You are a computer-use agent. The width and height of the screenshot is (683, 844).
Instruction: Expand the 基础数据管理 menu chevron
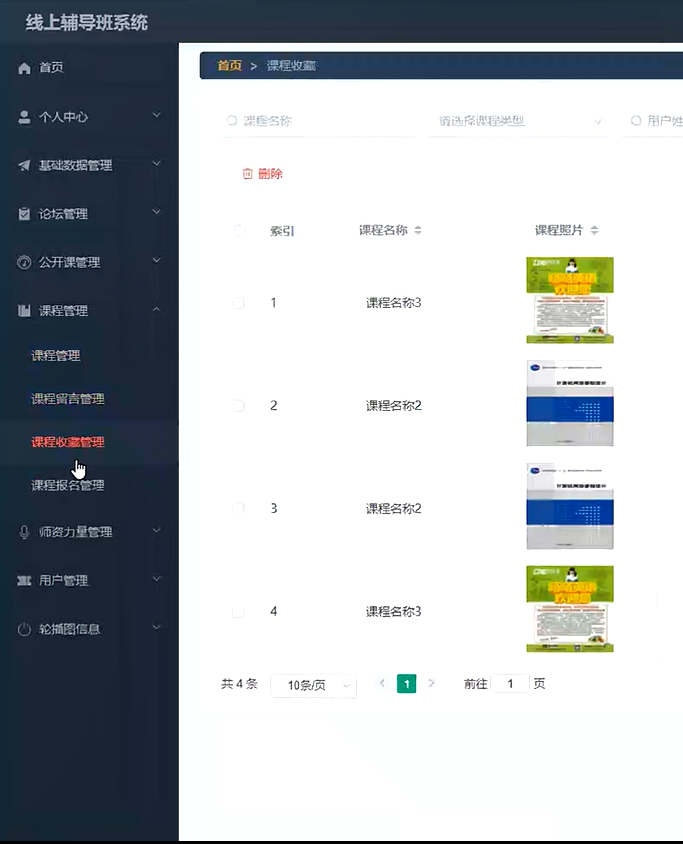tap(156, 163)
